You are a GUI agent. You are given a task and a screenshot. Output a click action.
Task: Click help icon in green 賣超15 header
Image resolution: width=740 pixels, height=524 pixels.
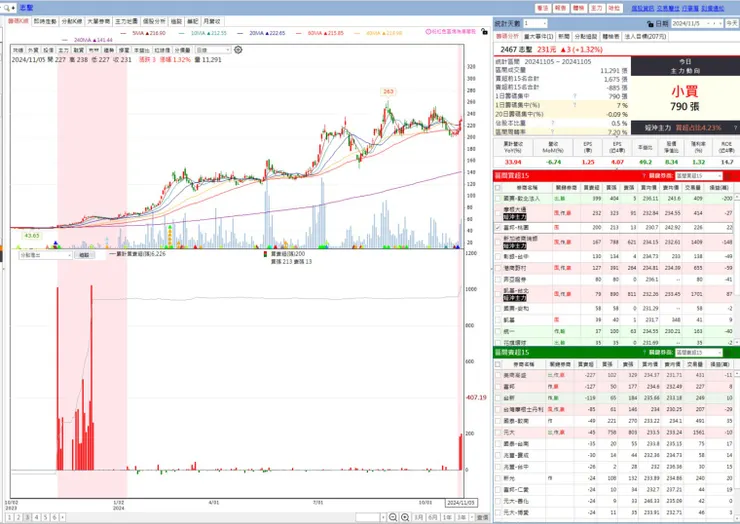pos(644,353)
